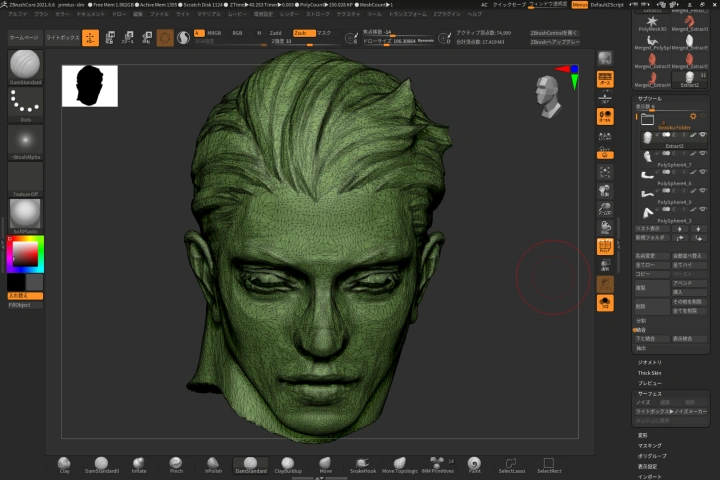Choose the Inflate brush
Viewport: 720px width, 480px height.
[x=139, y=465]
